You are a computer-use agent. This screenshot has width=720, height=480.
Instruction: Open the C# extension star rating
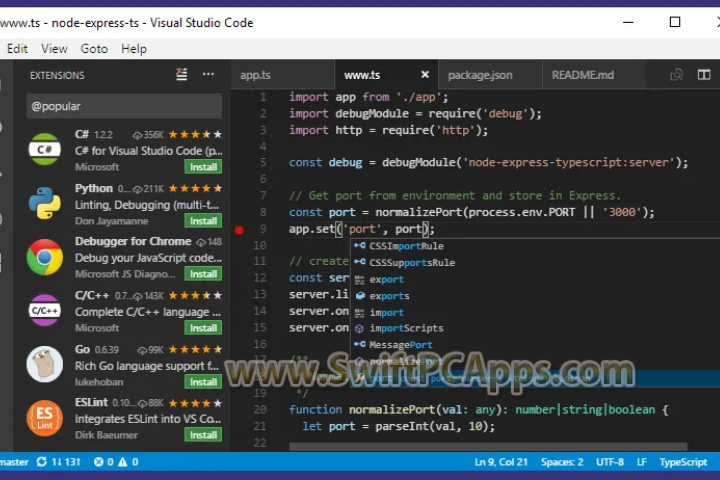coord(195,135)
